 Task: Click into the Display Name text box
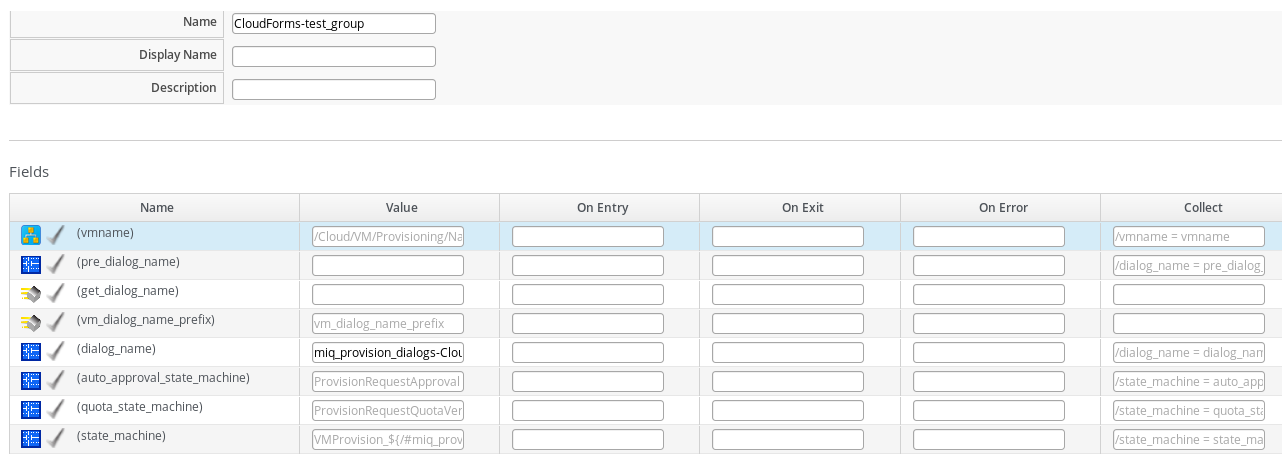[333, 56]
